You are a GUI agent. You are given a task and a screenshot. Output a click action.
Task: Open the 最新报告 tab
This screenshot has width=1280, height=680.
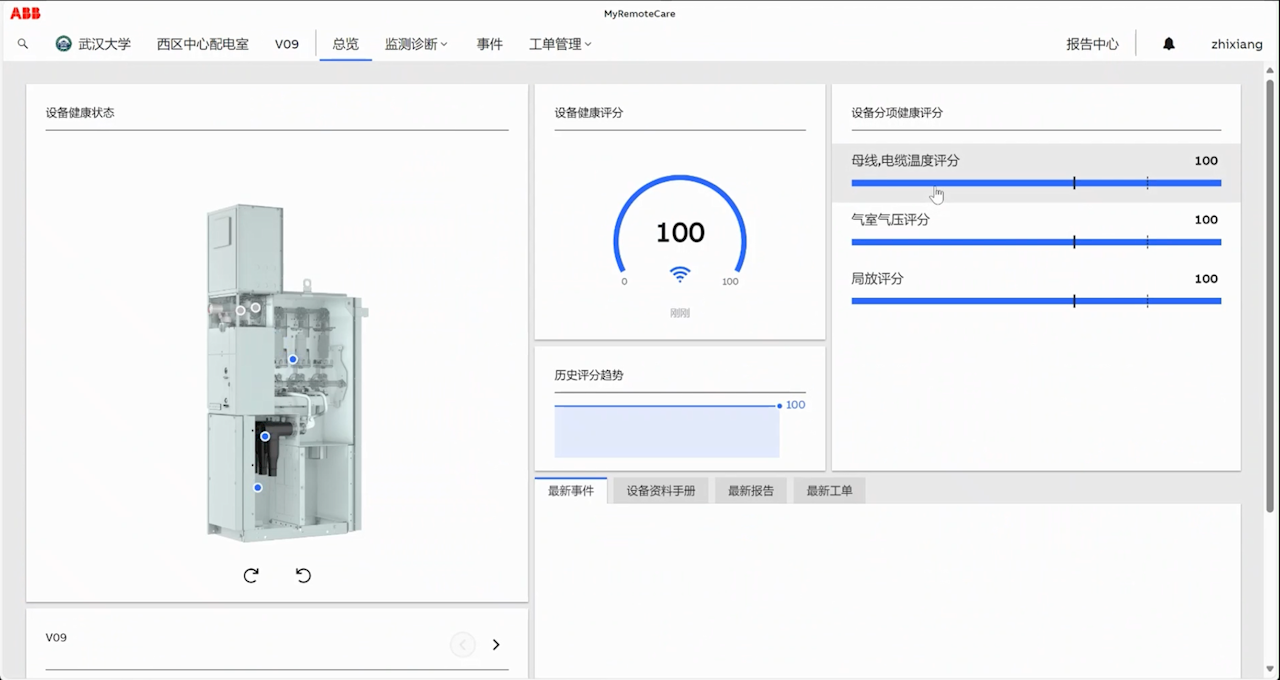click(x=751, y=490)
